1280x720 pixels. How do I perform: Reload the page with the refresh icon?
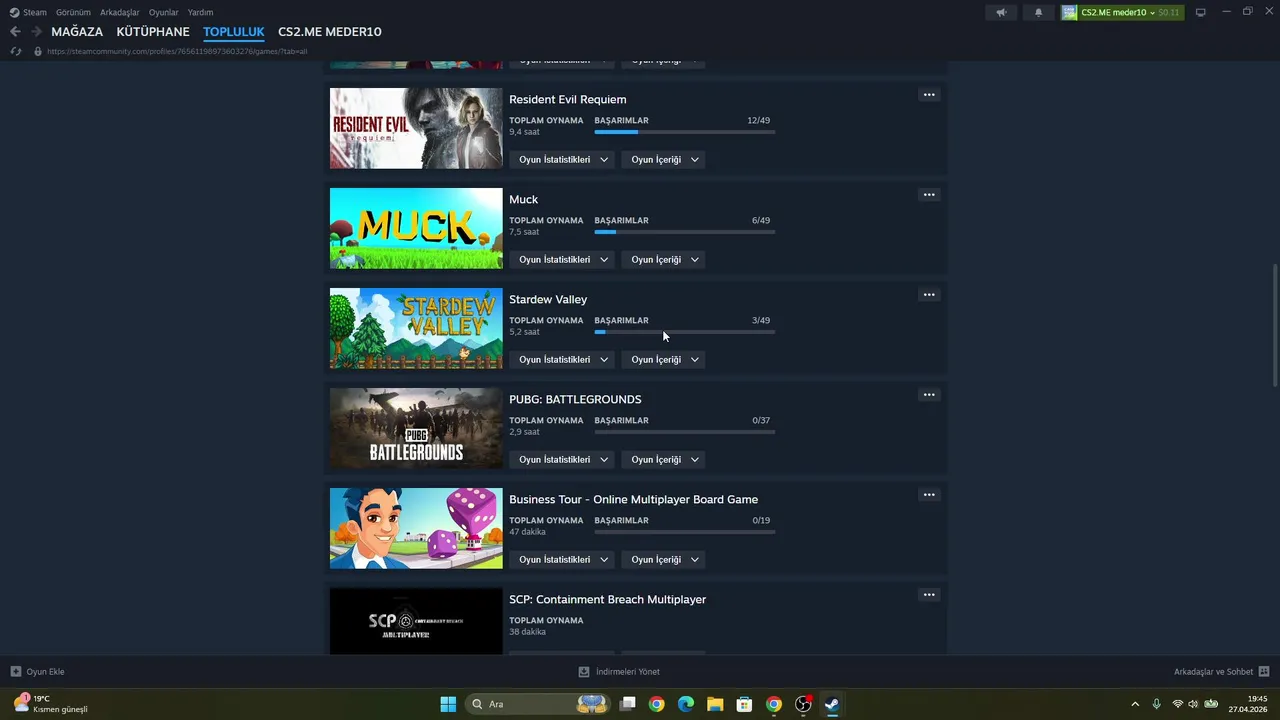click(x=15, y=51)
